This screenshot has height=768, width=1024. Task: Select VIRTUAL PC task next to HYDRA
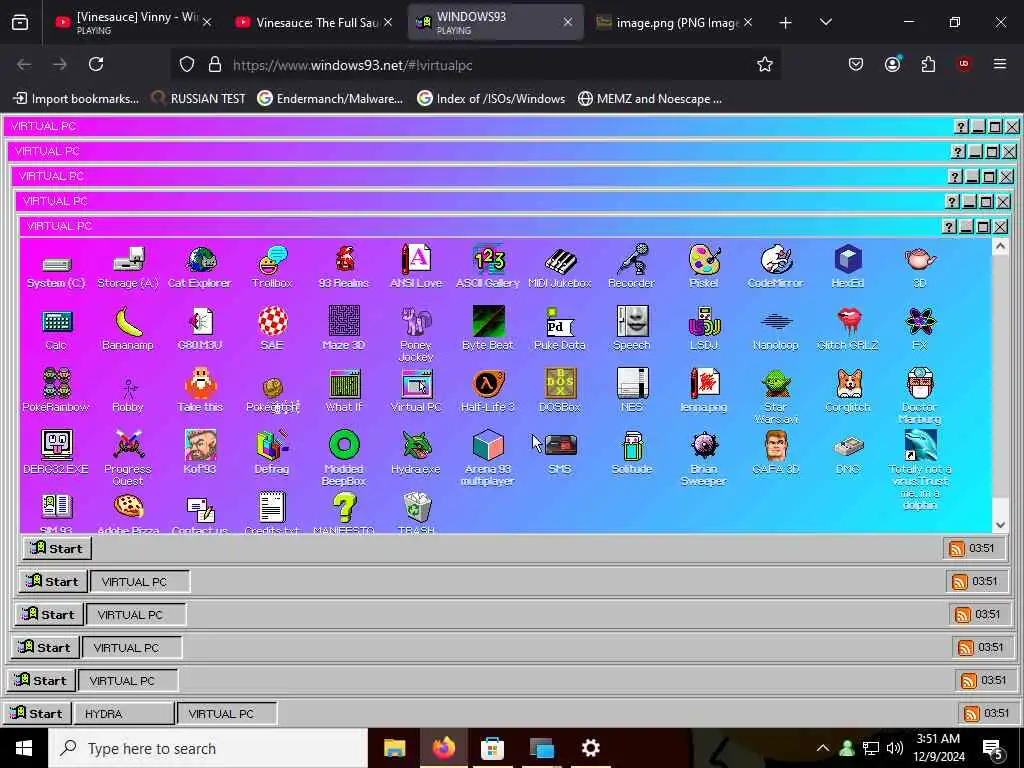pyautogui.click(x=227, y=713)
